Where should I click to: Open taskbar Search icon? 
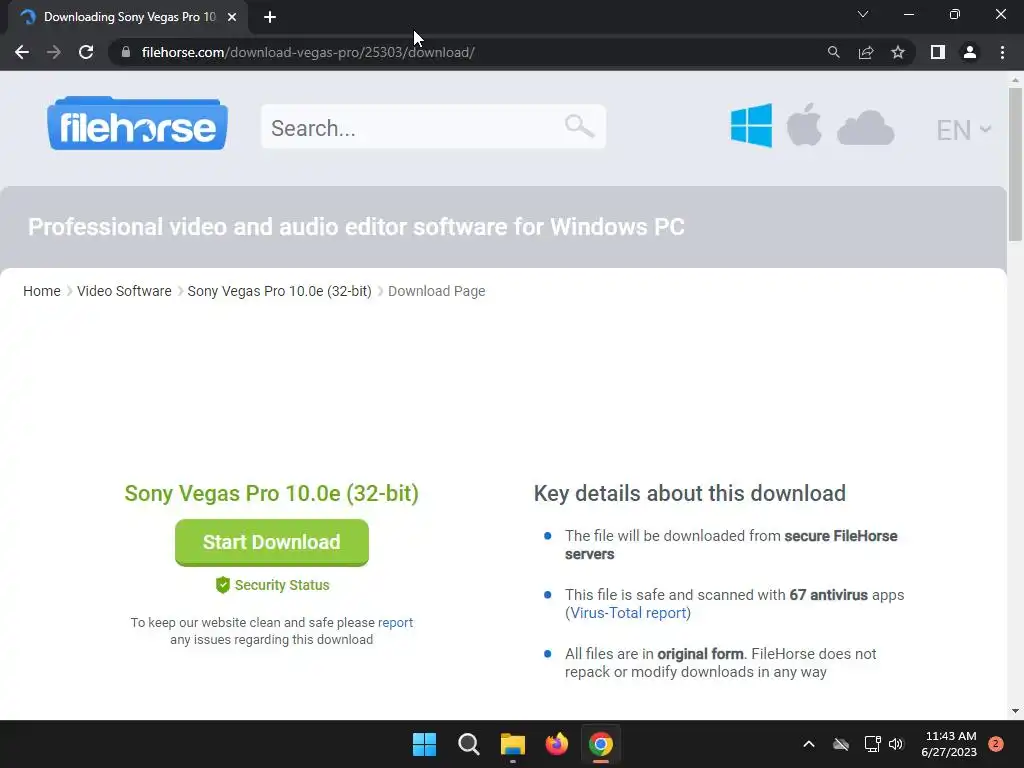point(469,744)
